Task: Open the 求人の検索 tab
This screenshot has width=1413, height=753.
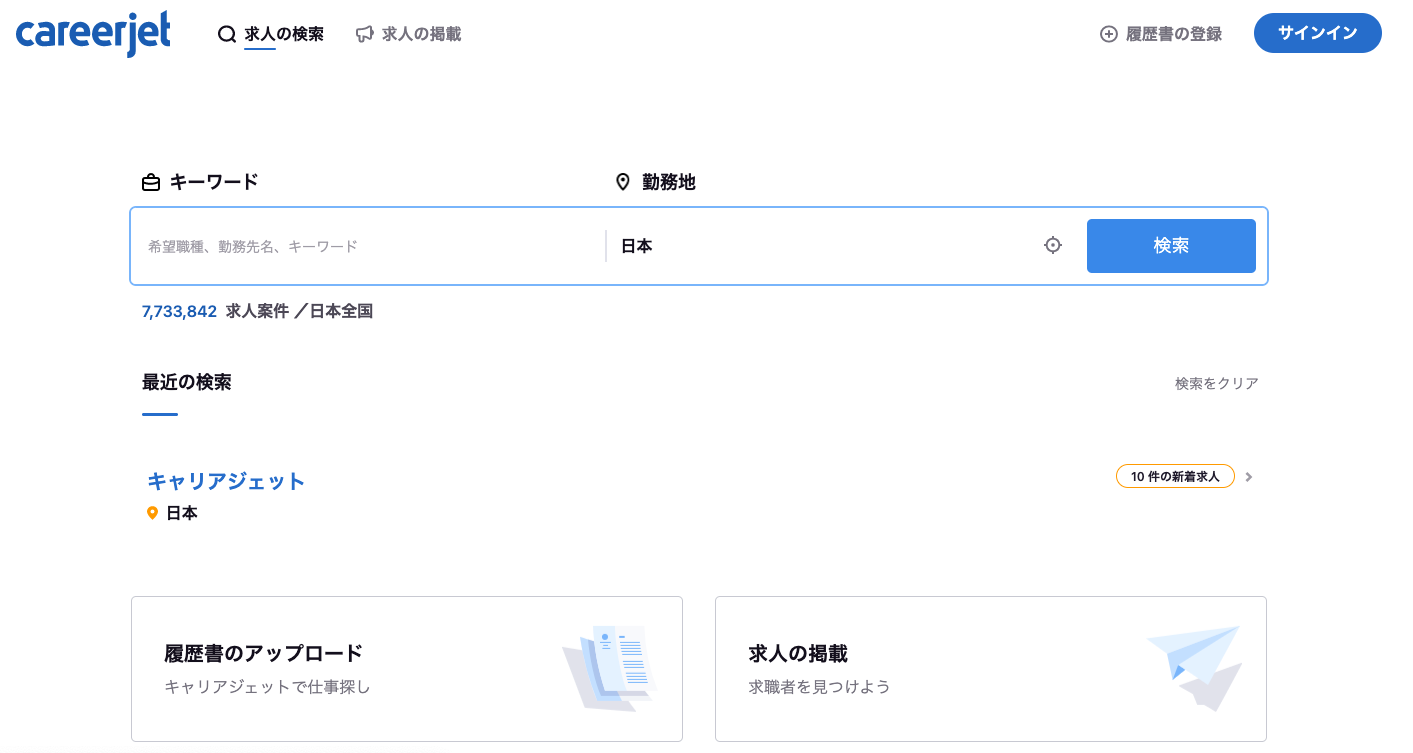Action: tap(284, 34)
